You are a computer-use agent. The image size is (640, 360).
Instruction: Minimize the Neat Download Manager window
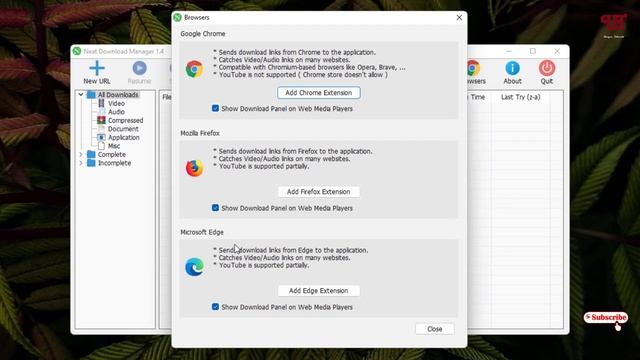(x=509, y=51)
